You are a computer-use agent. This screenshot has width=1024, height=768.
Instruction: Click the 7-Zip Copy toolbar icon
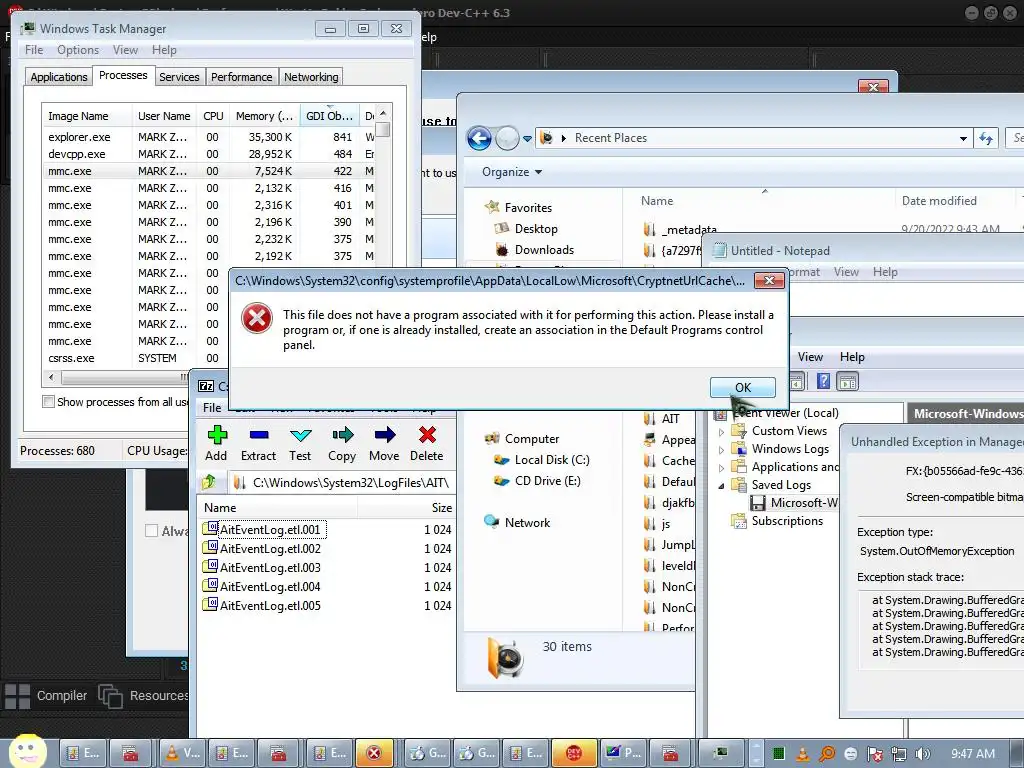point(342,435)
